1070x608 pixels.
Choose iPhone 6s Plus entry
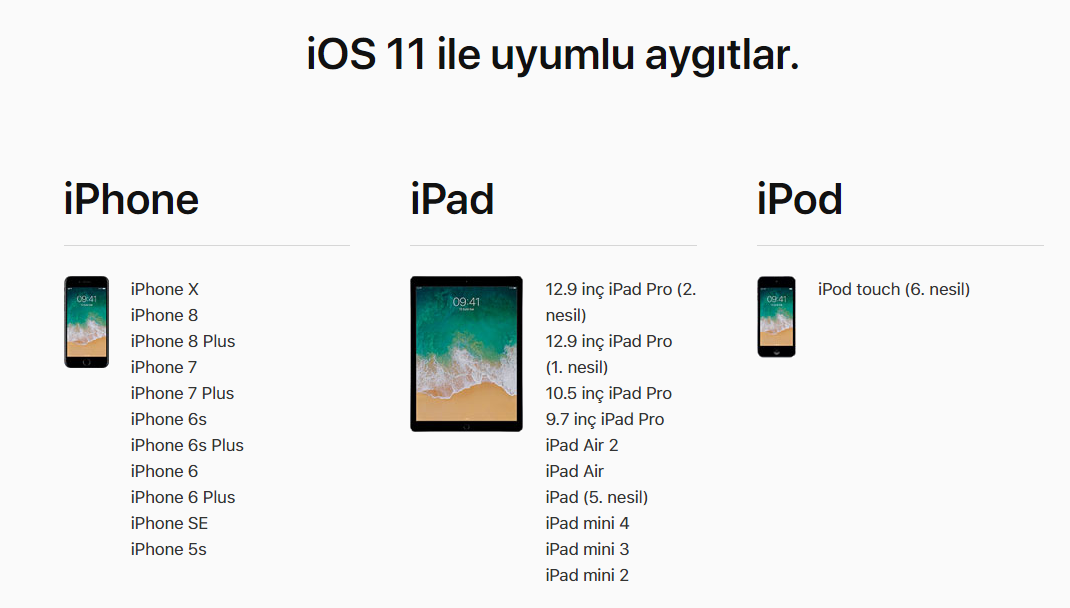click(187, 445)
